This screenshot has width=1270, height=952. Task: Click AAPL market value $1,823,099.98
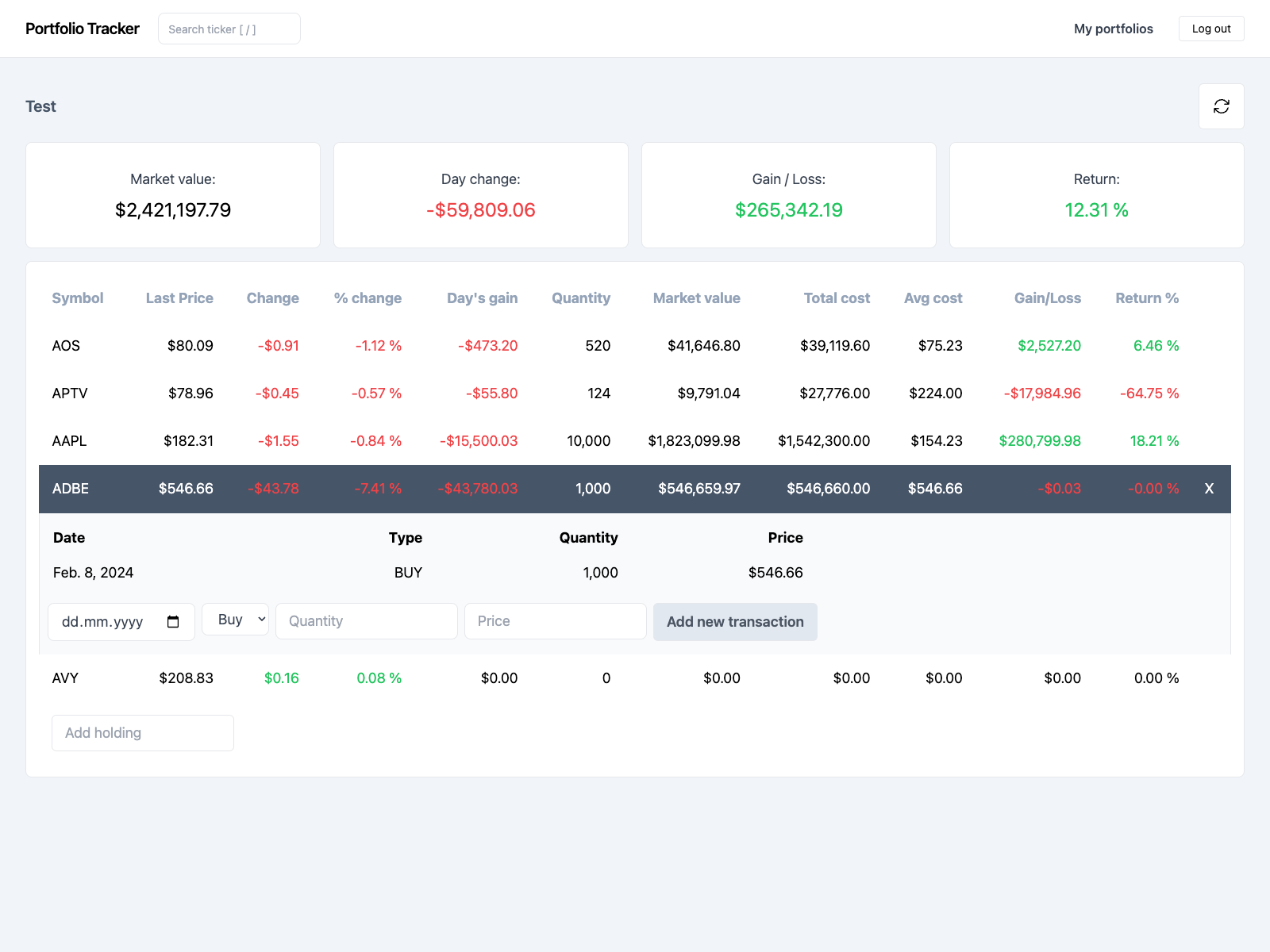coord(694,441)
